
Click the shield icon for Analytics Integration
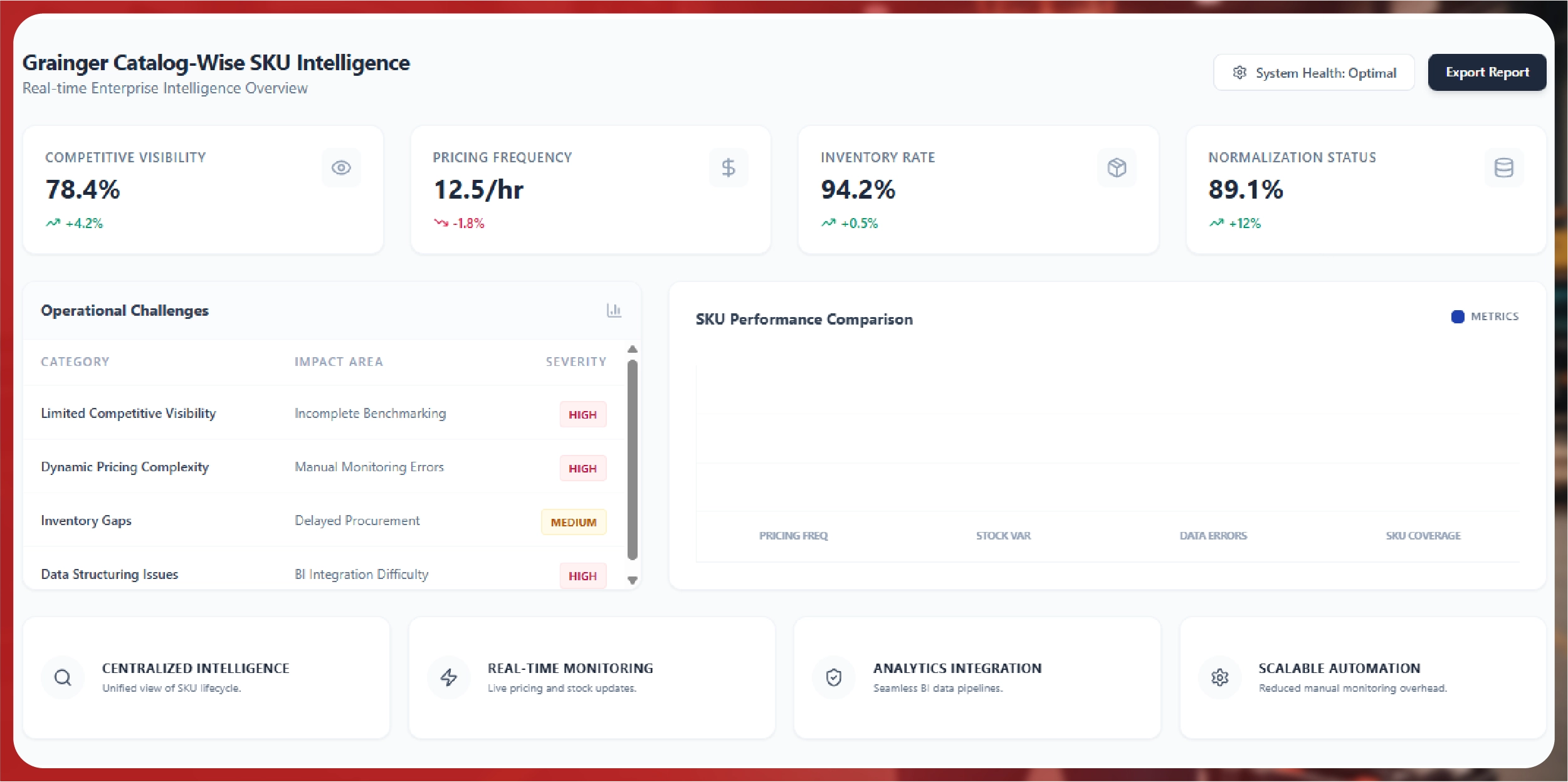coord(833,677)
